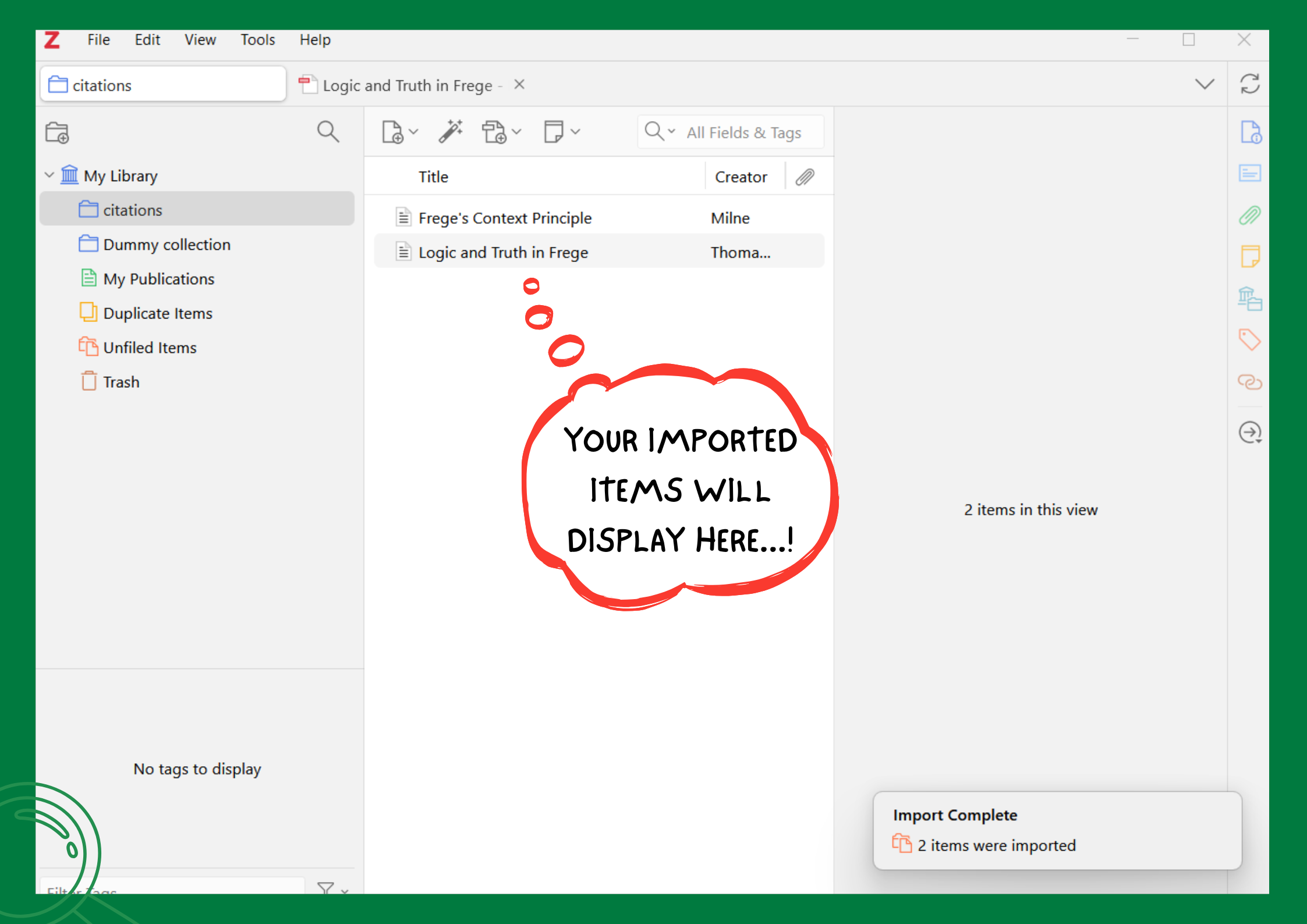Open the Related pane link icon

coord(1250,382)
